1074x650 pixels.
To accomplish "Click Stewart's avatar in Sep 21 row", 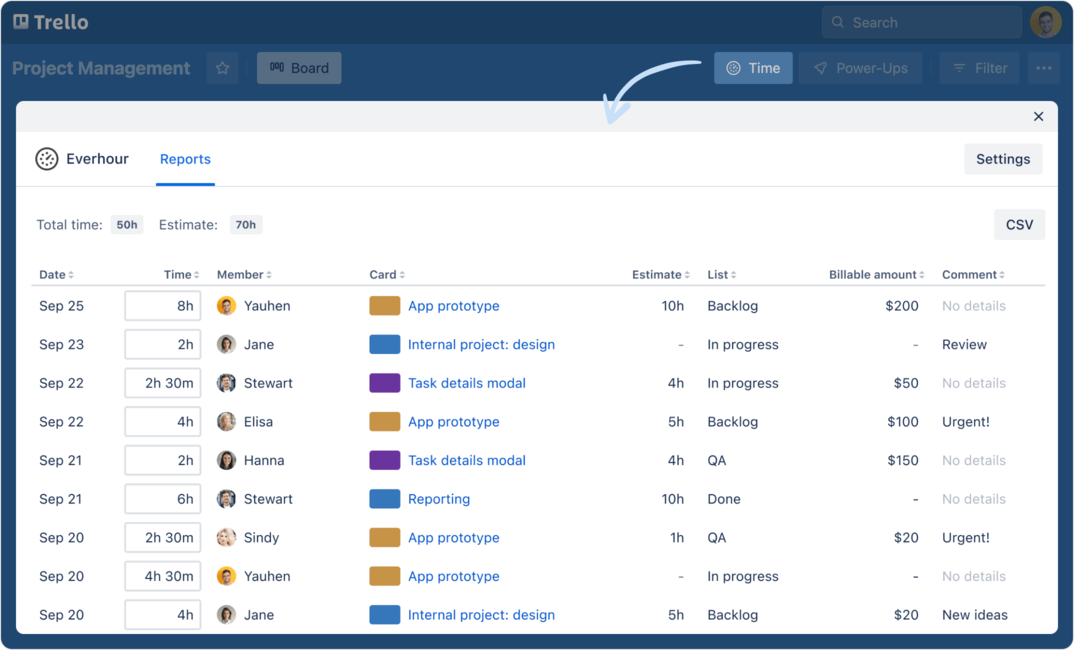I will pyautogui.click(x=226, y=499).
